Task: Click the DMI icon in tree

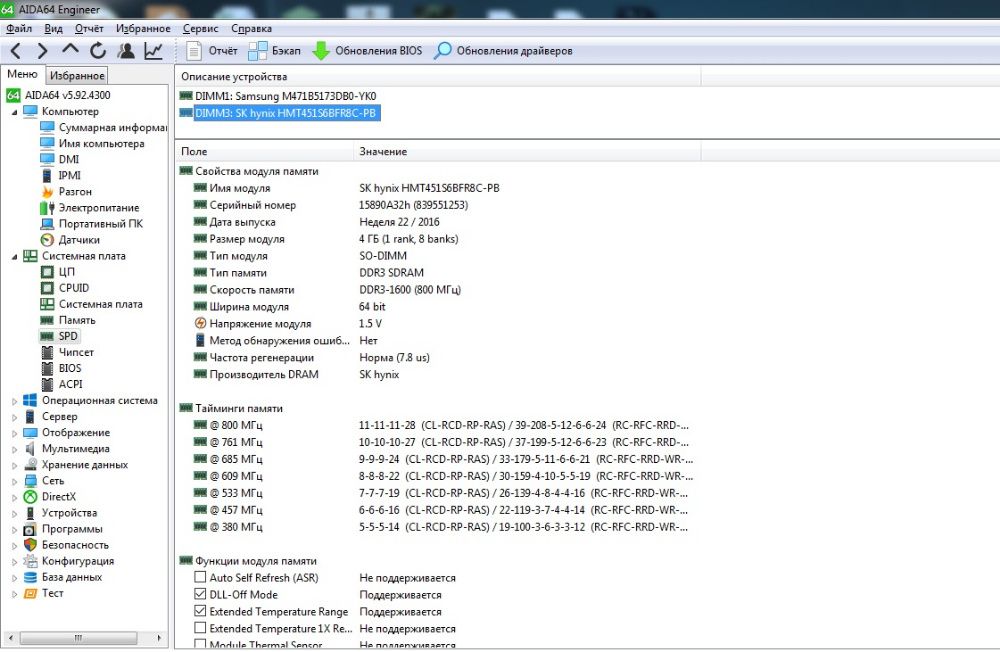Action: pyautogui.click(x=47, y=159)
